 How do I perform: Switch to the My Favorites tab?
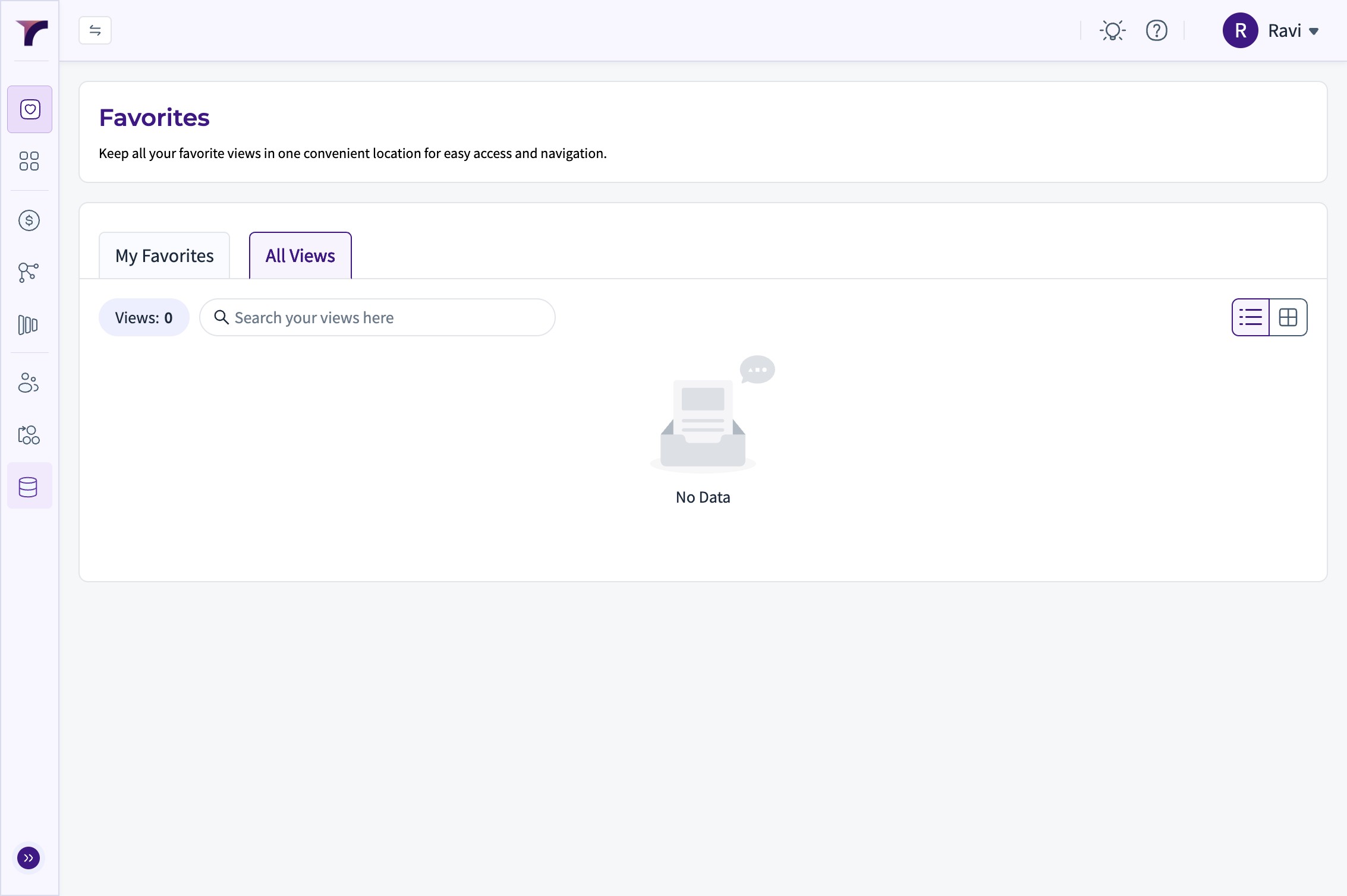click(164, 255)
